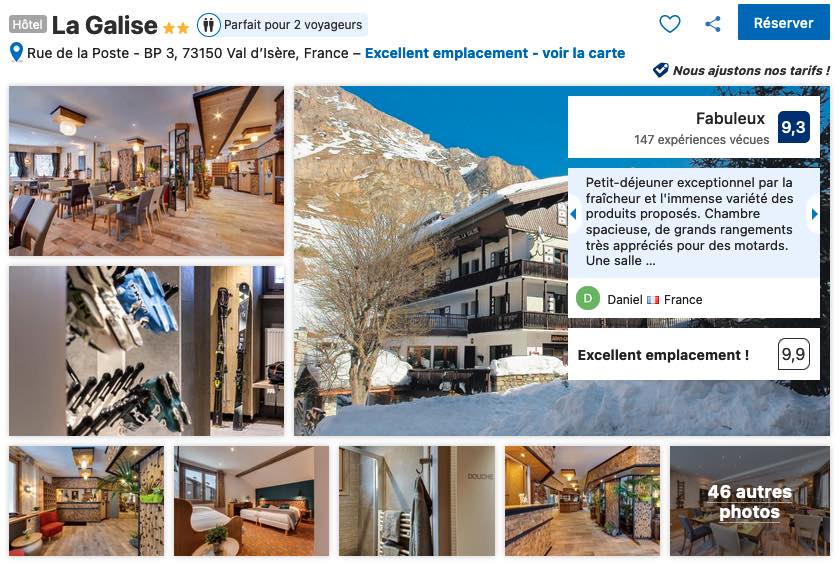Click the Réserver button
This screenshot has width=839, height=565.
783,22
